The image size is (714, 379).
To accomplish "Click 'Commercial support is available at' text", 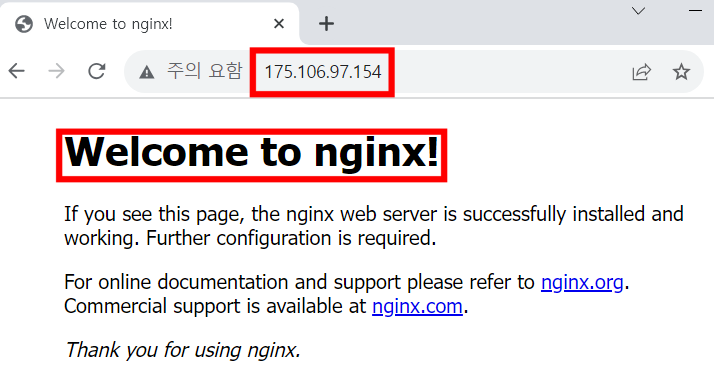I will click(x=215, y=306).
